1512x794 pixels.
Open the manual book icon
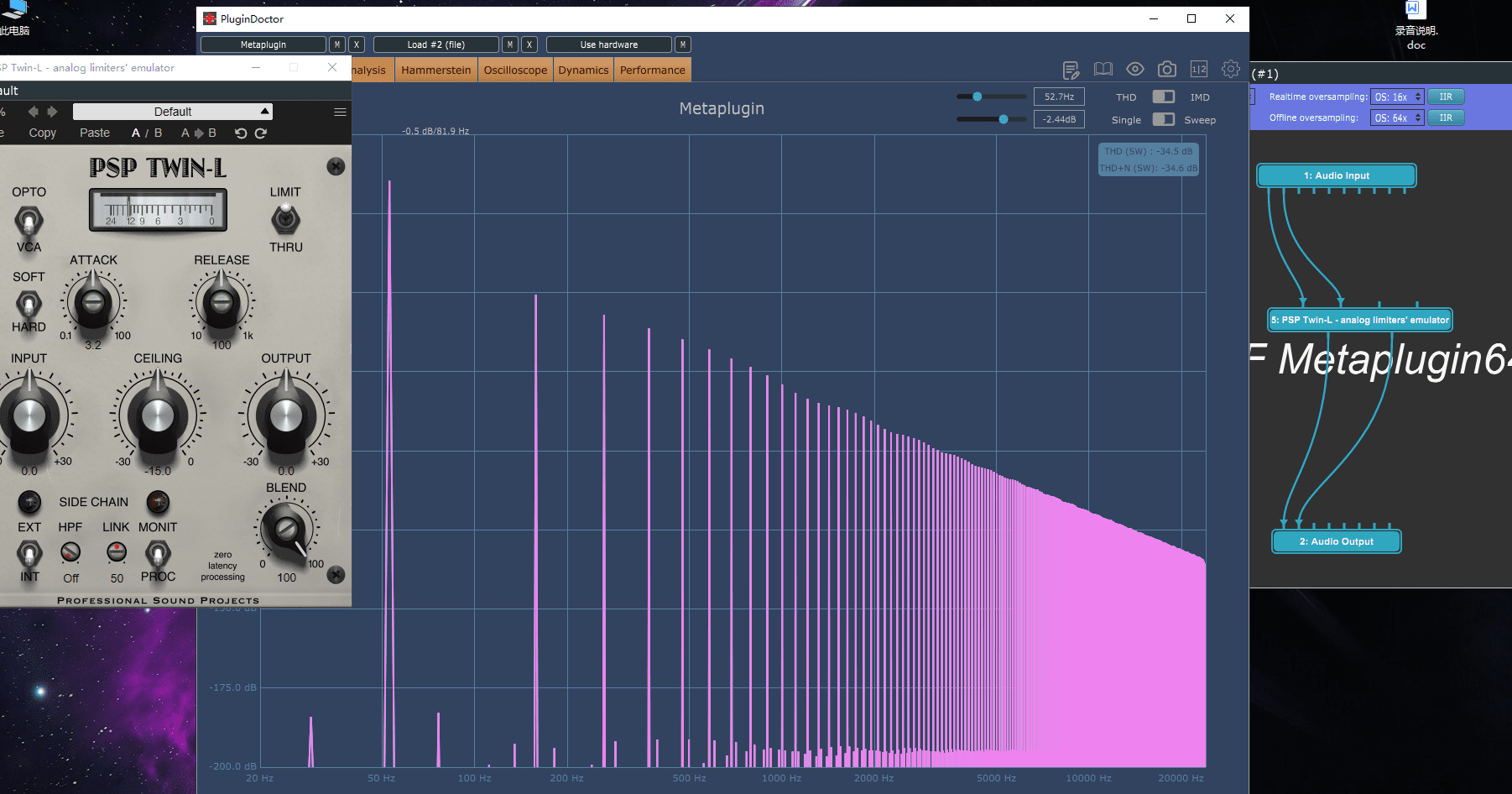click(1103, 70)
